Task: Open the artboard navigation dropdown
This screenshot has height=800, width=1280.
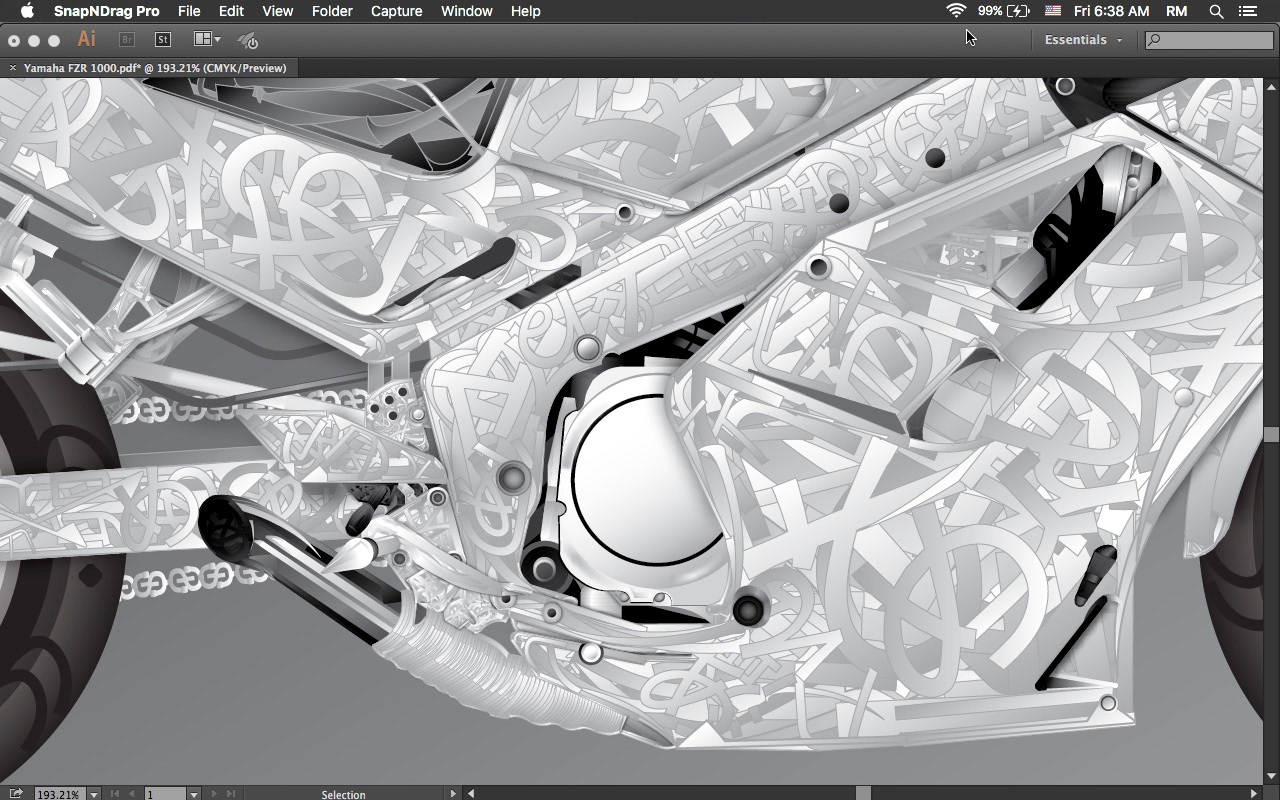Action: tap(194, 794)
